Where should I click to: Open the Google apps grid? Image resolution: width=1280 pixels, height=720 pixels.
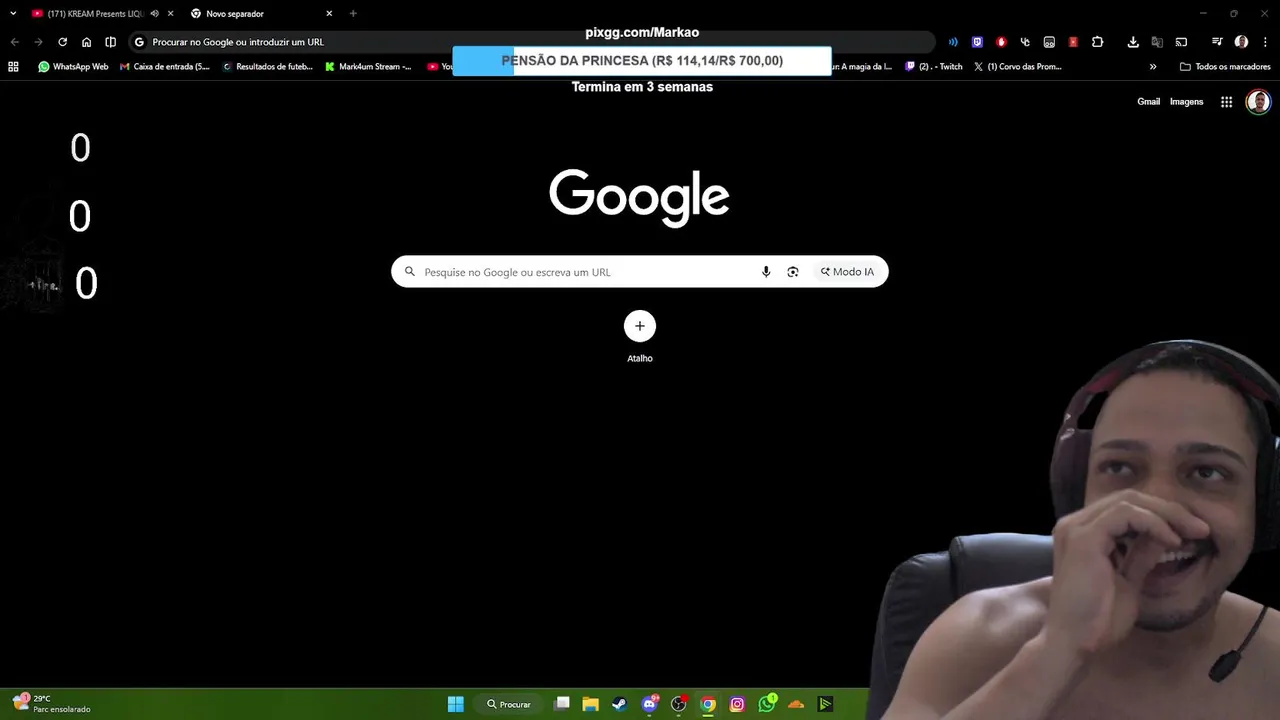click(1226, 102)
